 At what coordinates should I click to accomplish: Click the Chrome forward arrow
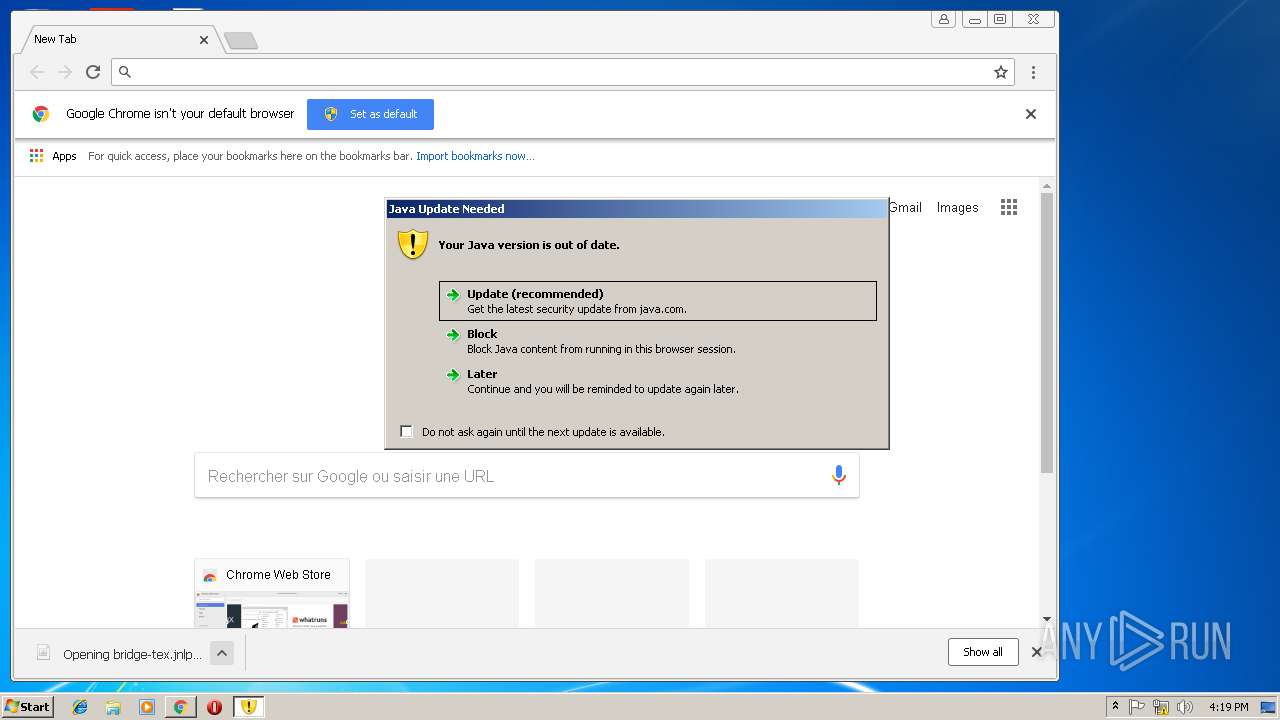tap(65, 72)
